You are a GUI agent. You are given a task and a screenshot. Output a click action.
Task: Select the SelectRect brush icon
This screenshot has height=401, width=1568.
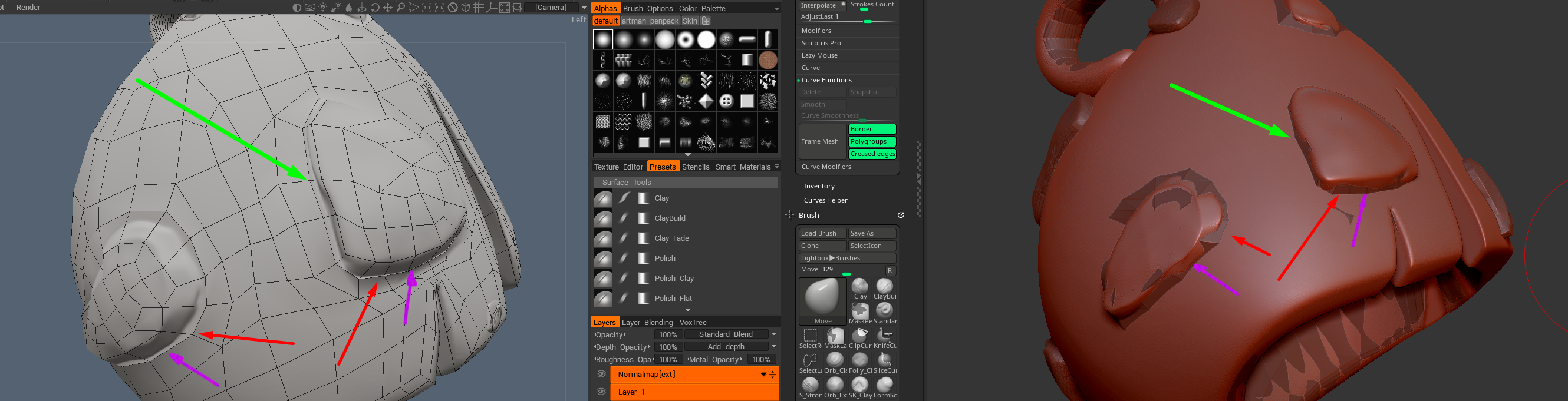pyautogui.click(x=810, y=339)
